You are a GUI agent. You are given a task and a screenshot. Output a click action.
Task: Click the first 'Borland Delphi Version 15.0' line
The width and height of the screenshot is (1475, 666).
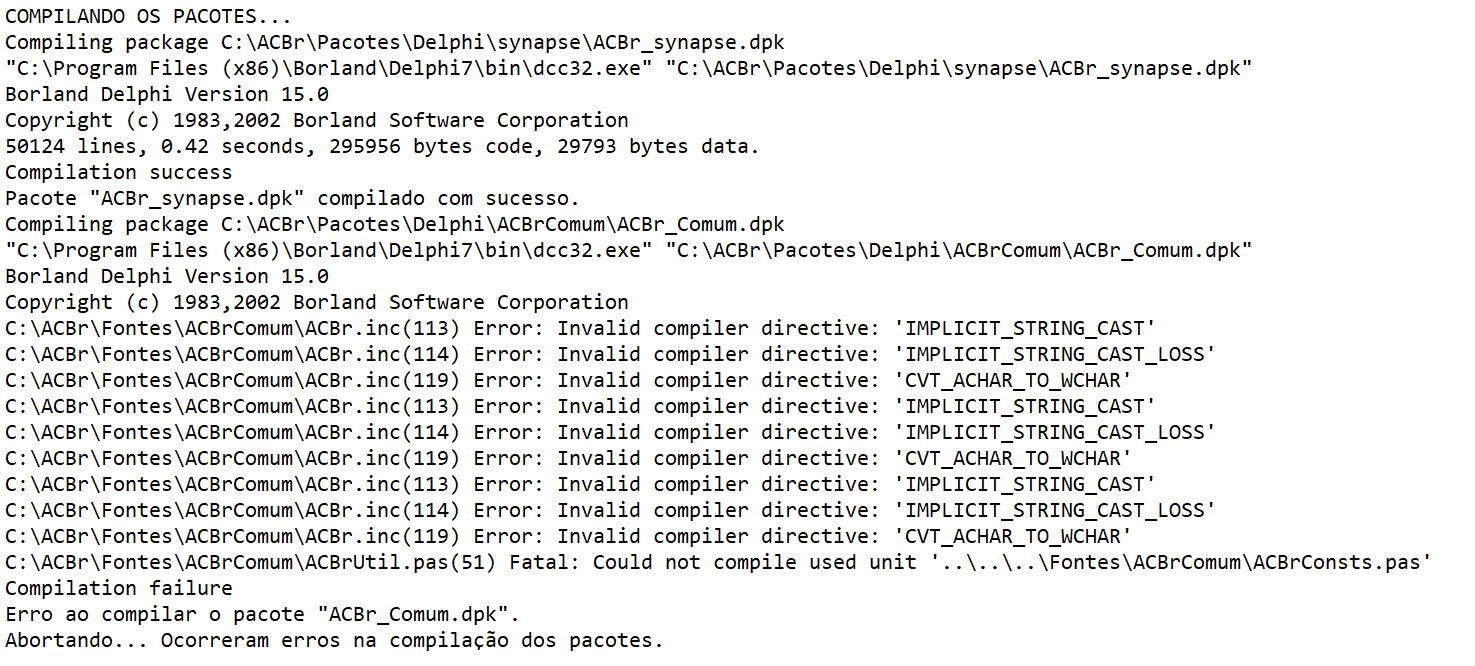coord(167,95)
